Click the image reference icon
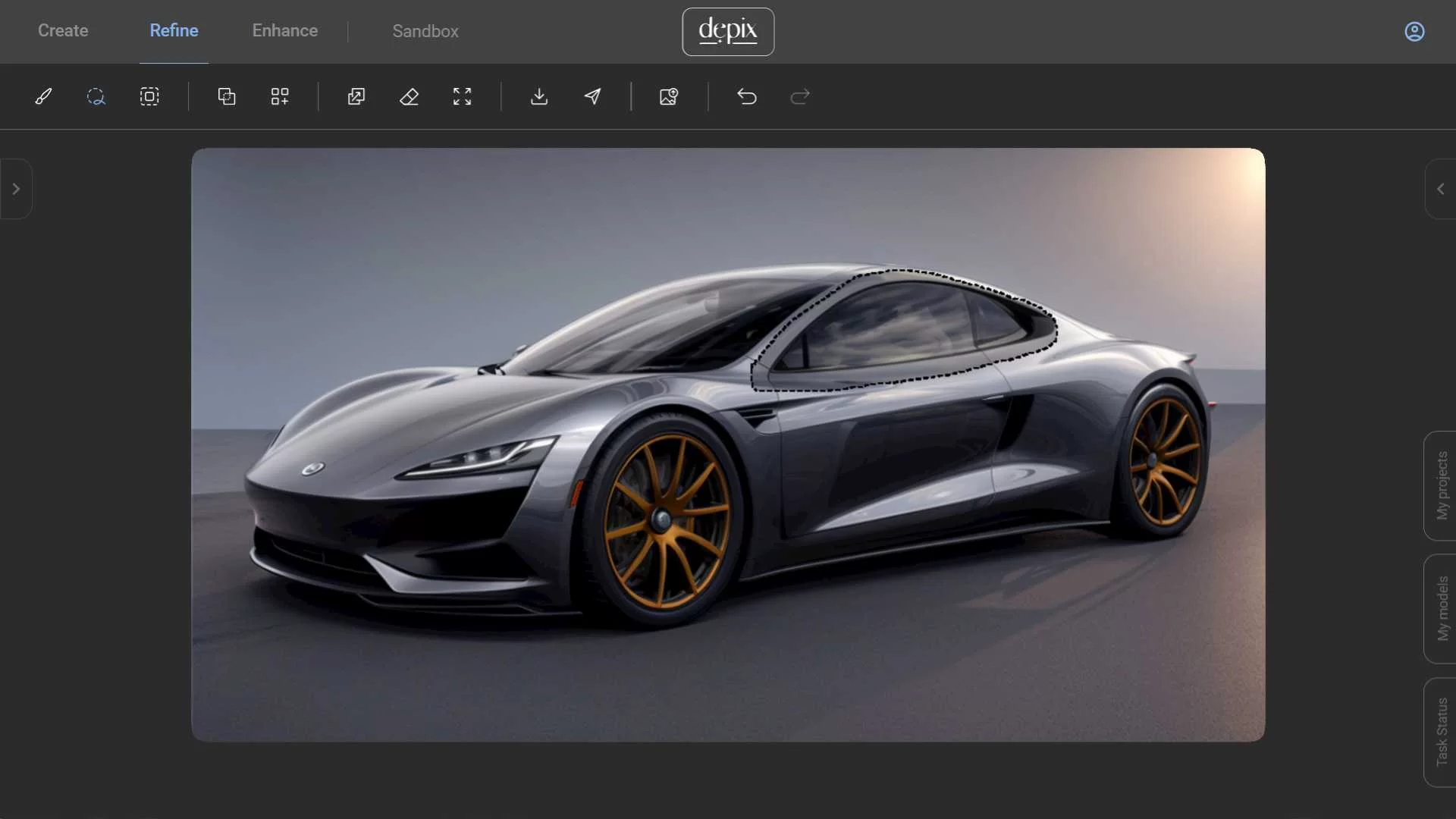Screen dimensions: 1456x819 [668, 96]
